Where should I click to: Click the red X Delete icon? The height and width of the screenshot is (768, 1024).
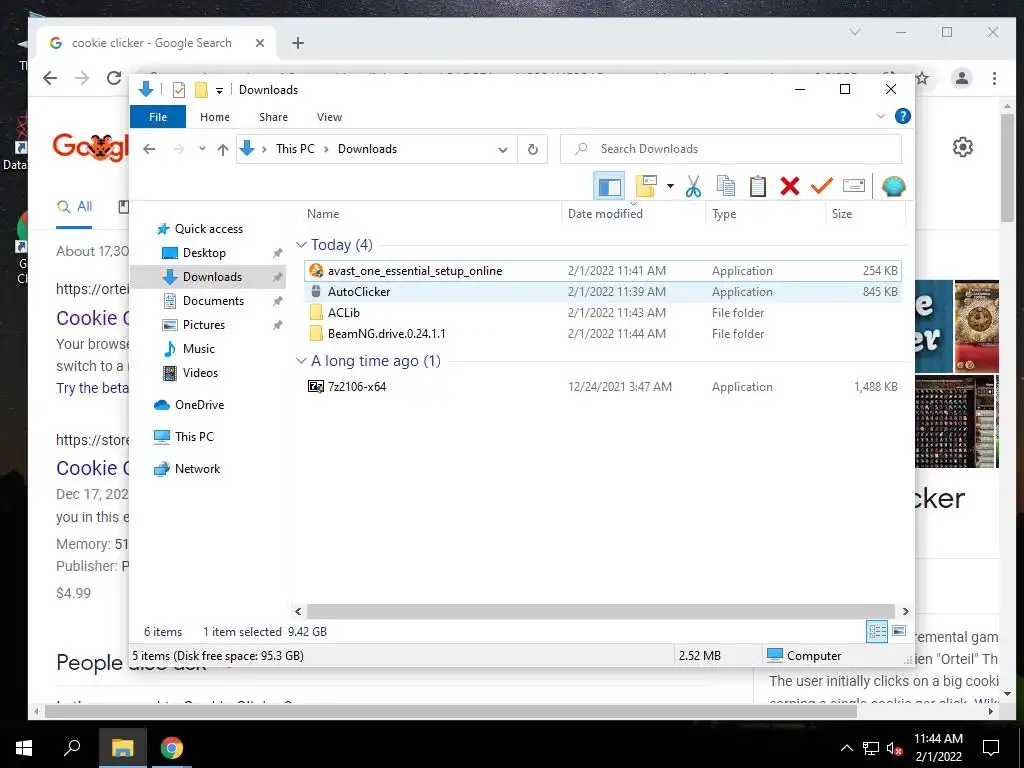[790, 187]
